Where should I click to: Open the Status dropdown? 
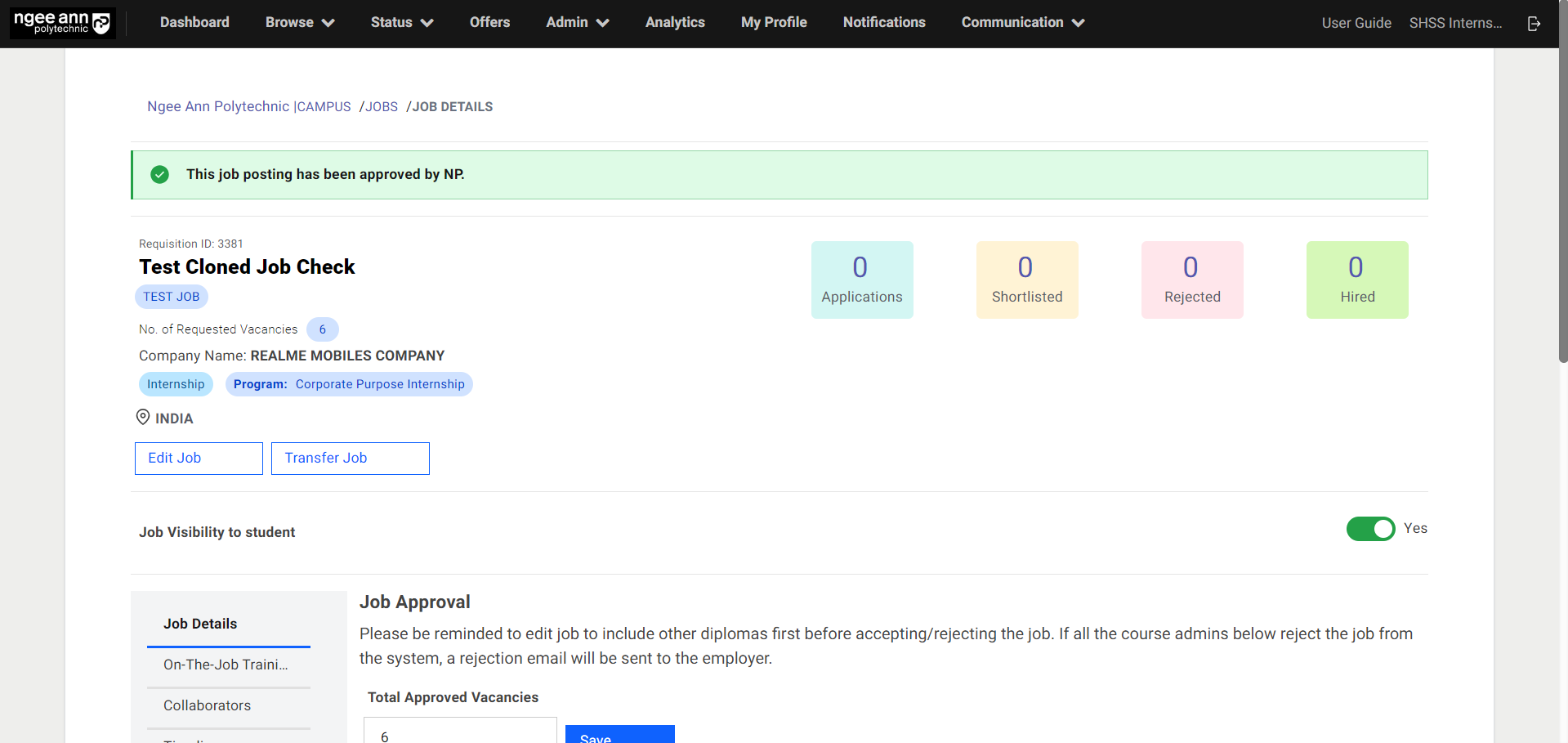(x=400, y=22)
